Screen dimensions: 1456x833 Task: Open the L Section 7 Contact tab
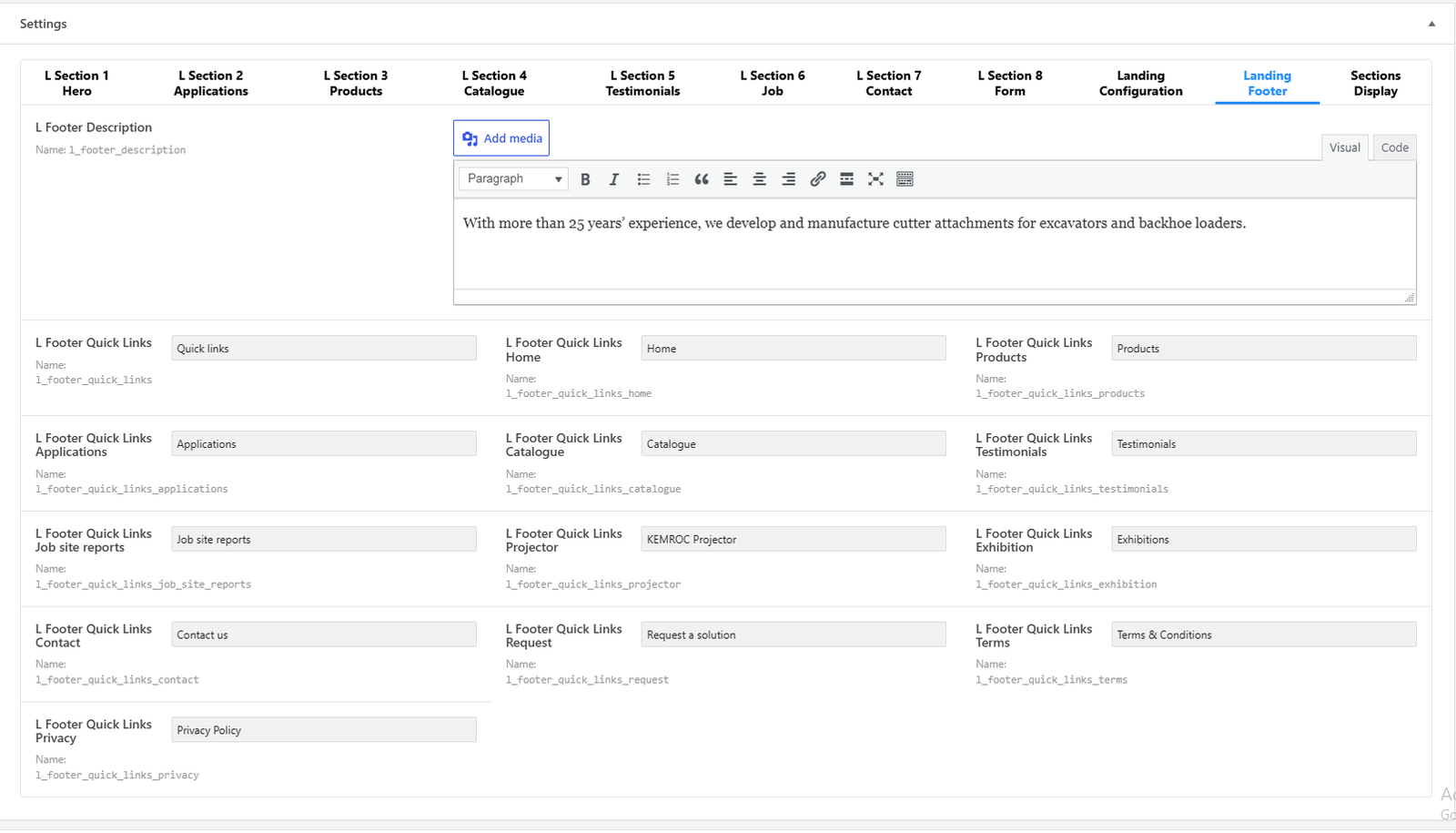(x=889, y=83)
